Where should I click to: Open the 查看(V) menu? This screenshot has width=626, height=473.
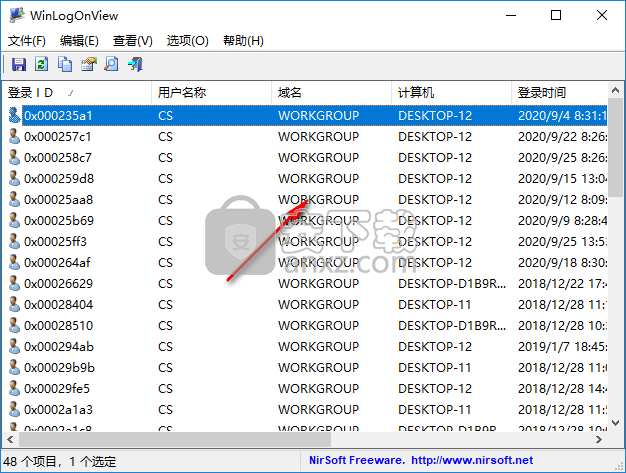tap(133, 41)
